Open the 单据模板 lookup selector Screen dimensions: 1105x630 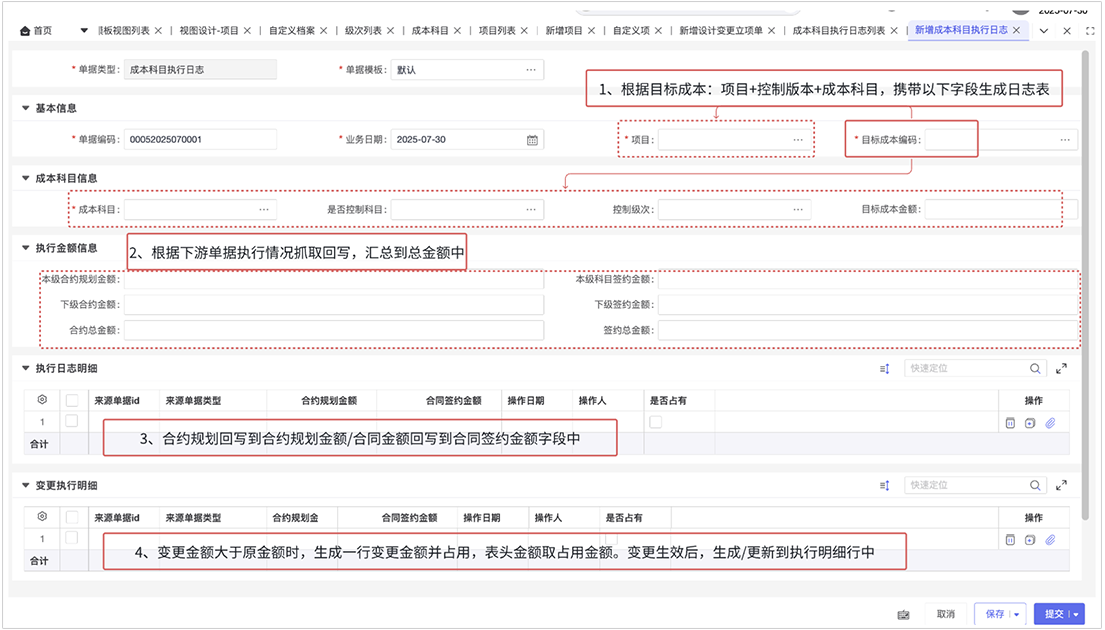pyautogui.click(x=531, y=70)
